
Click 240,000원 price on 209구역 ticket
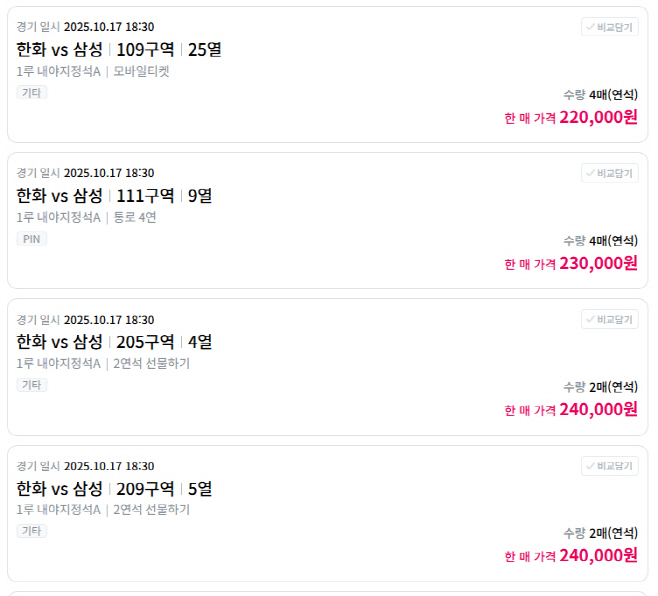tap(598, 555)
